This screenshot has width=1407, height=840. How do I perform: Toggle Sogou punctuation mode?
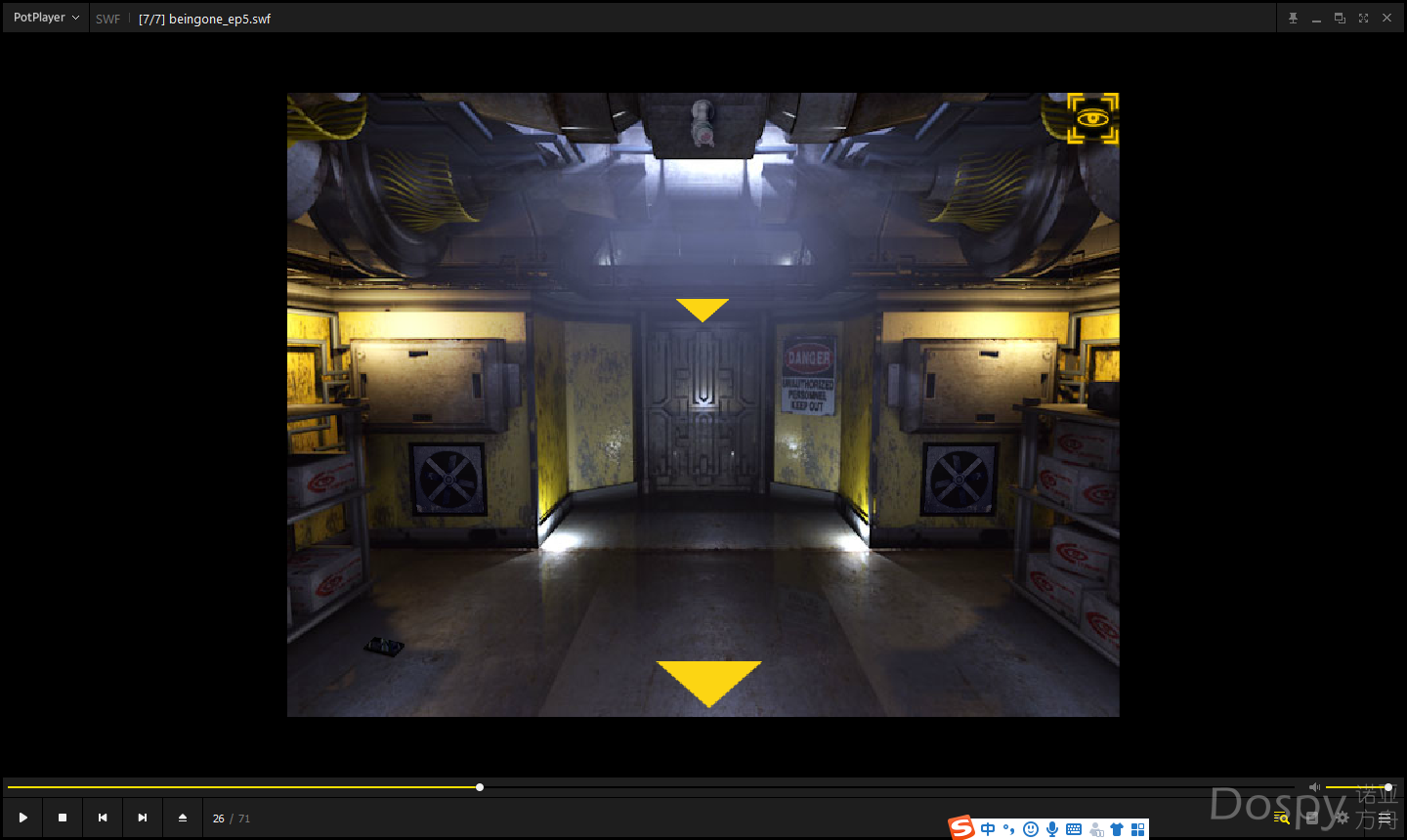1009,829
